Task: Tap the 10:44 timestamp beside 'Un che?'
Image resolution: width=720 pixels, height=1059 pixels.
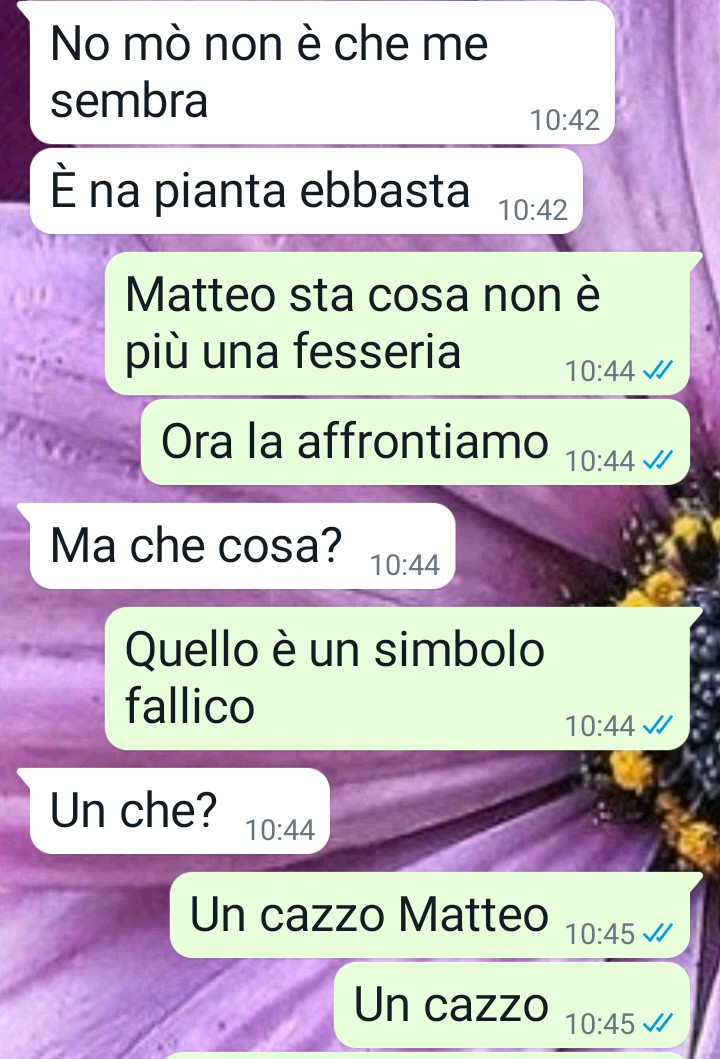Action: tap(280, 829)
